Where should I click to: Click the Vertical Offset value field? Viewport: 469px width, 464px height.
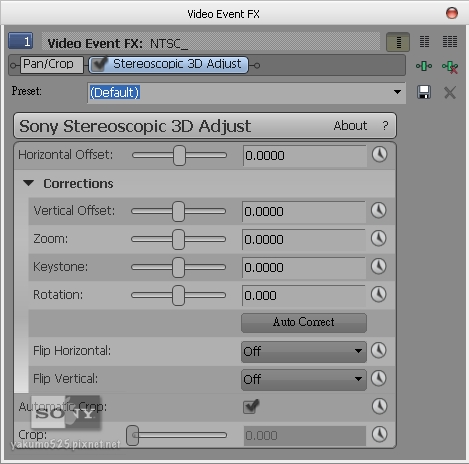pos(304,212)
